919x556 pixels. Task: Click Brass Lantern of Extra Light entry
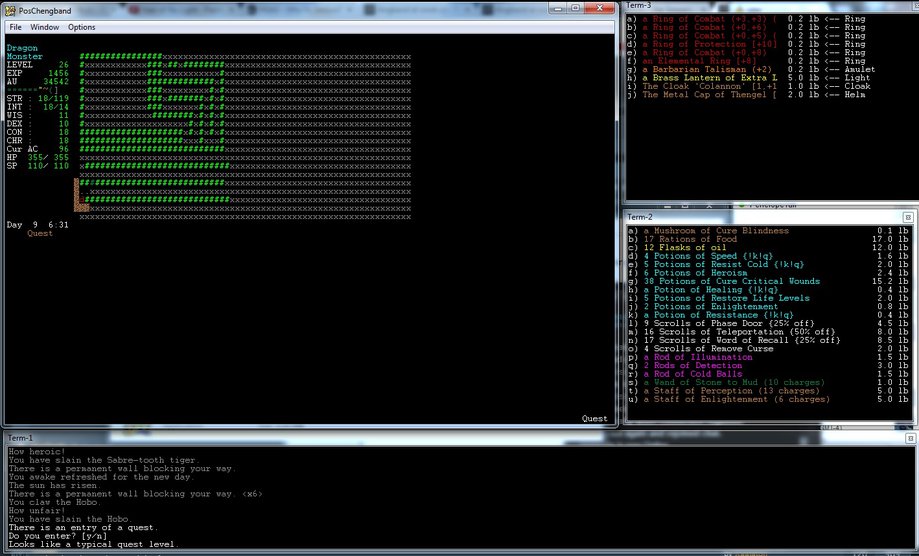click(x=708, y=78)
